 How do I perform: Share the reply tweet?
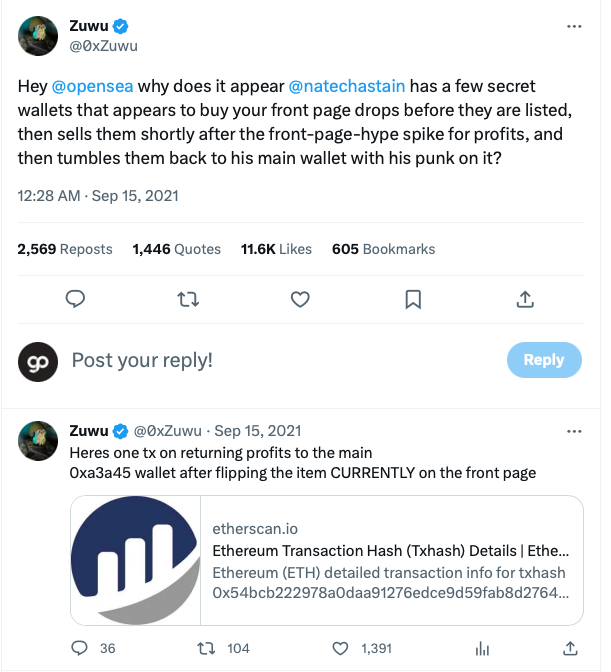(571, 648)
